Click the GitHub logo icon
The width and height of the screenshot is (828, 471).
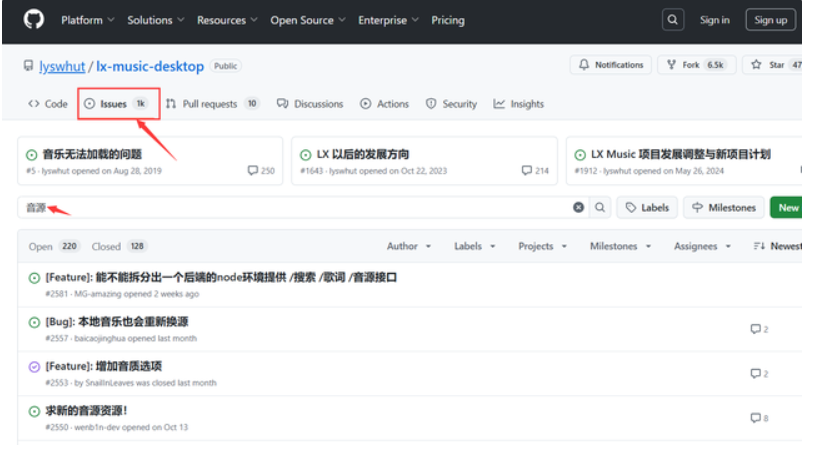click(34, 20)
